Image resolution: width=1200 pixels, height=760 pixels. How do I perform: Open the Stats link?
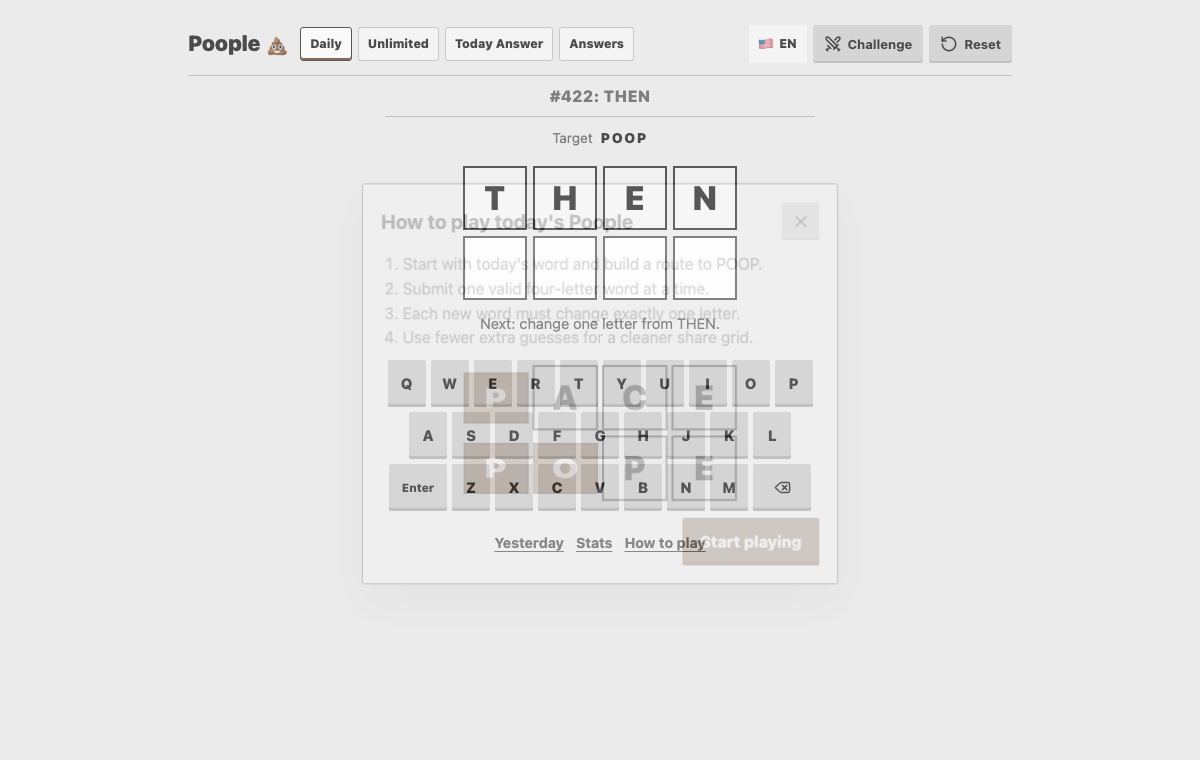594,543
